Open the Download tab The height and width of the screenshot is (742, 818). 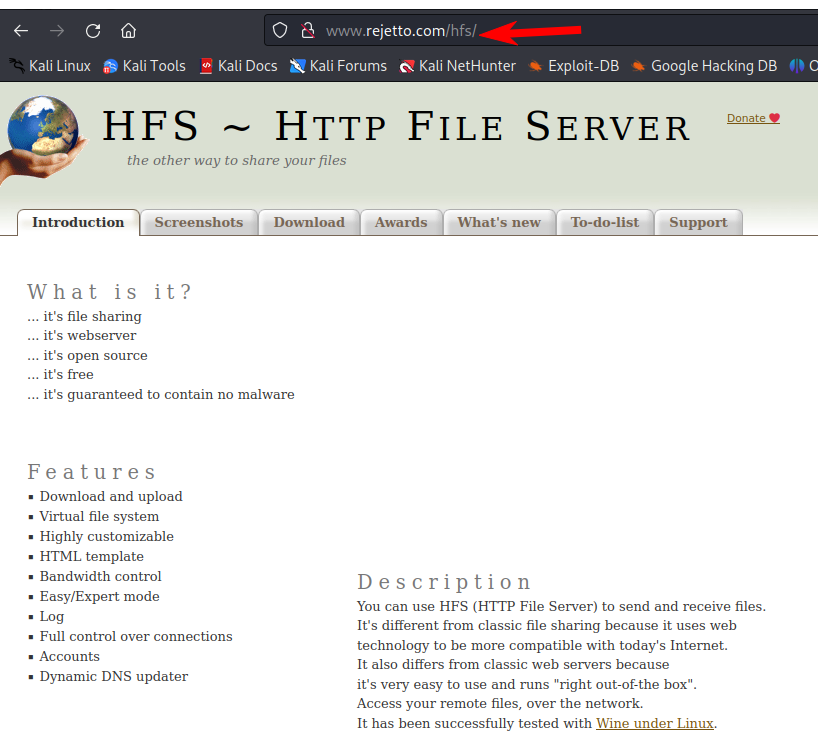[309, 222]
